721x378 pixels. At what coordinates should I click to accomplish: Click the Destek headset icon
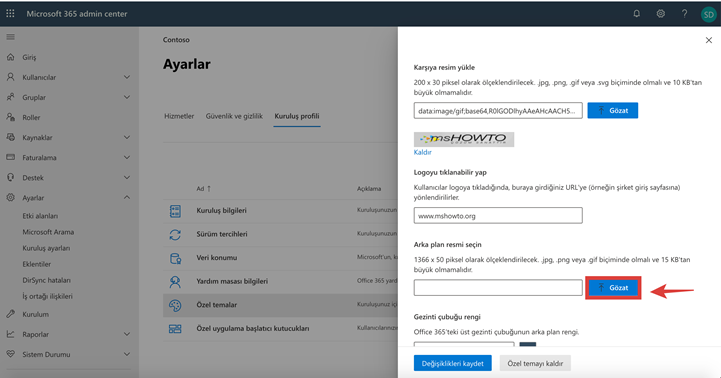pos(11,178)
